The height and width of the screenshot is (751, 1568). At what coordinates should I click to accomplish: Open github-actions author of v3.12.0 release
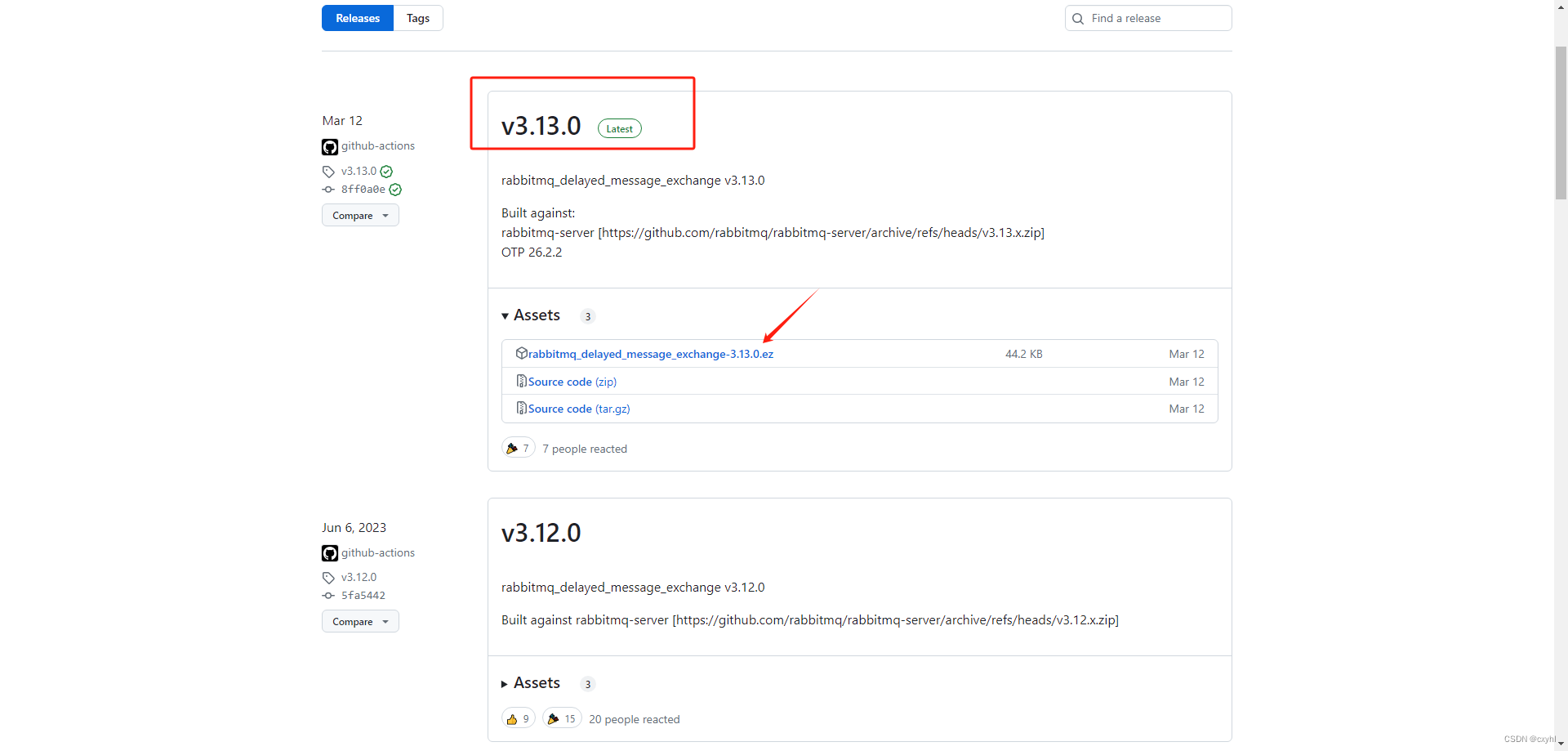(378, 552)
